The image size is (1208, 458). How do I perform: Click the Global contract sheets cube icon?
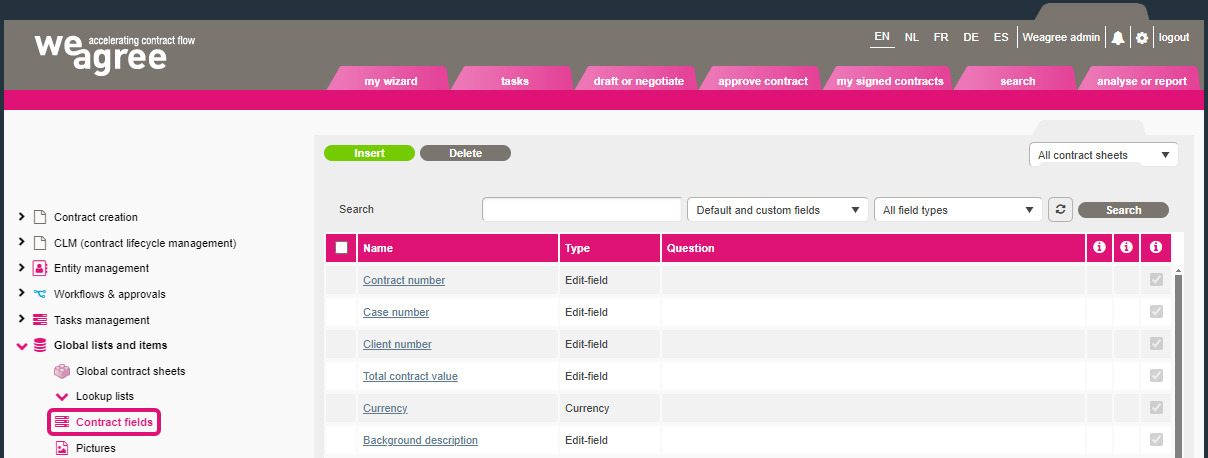point(62,371)
